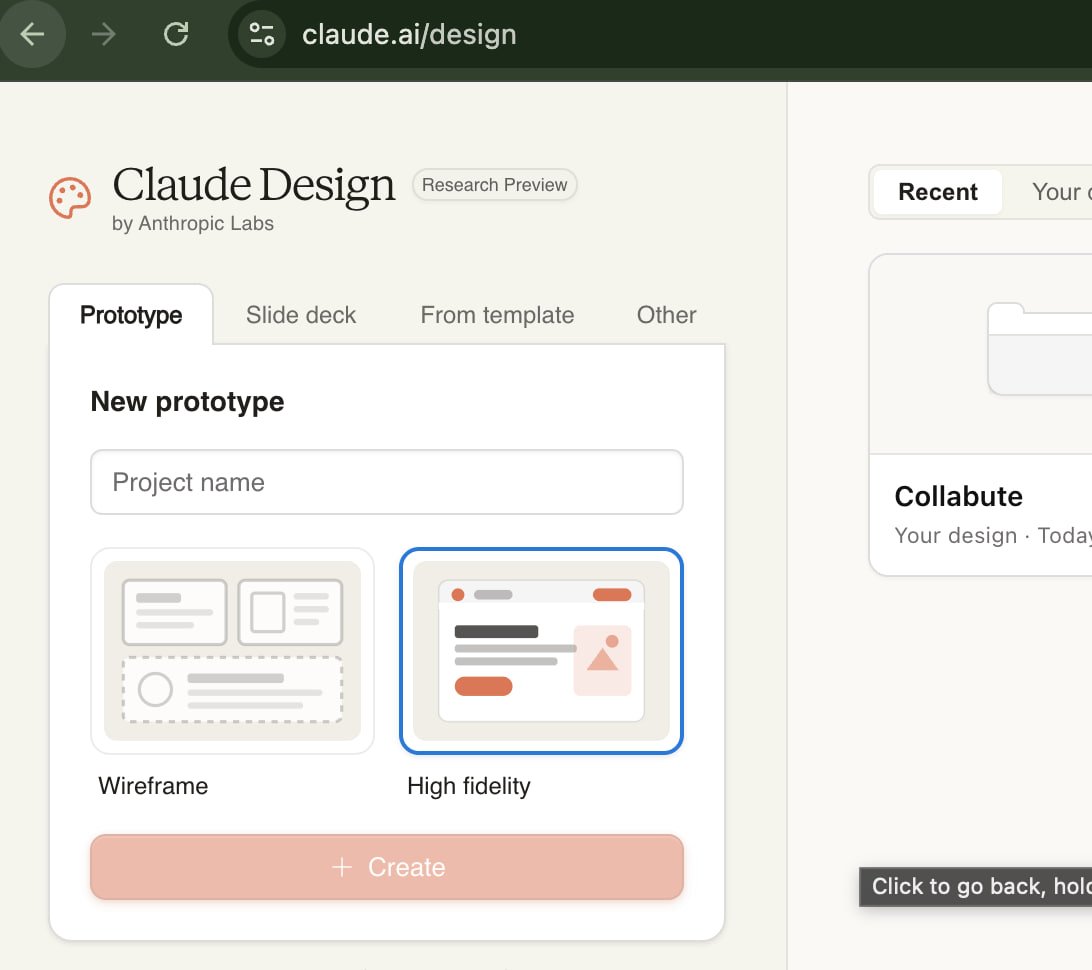
Task: Go back with the browser back arrow
Action: [x=32, y=33]
